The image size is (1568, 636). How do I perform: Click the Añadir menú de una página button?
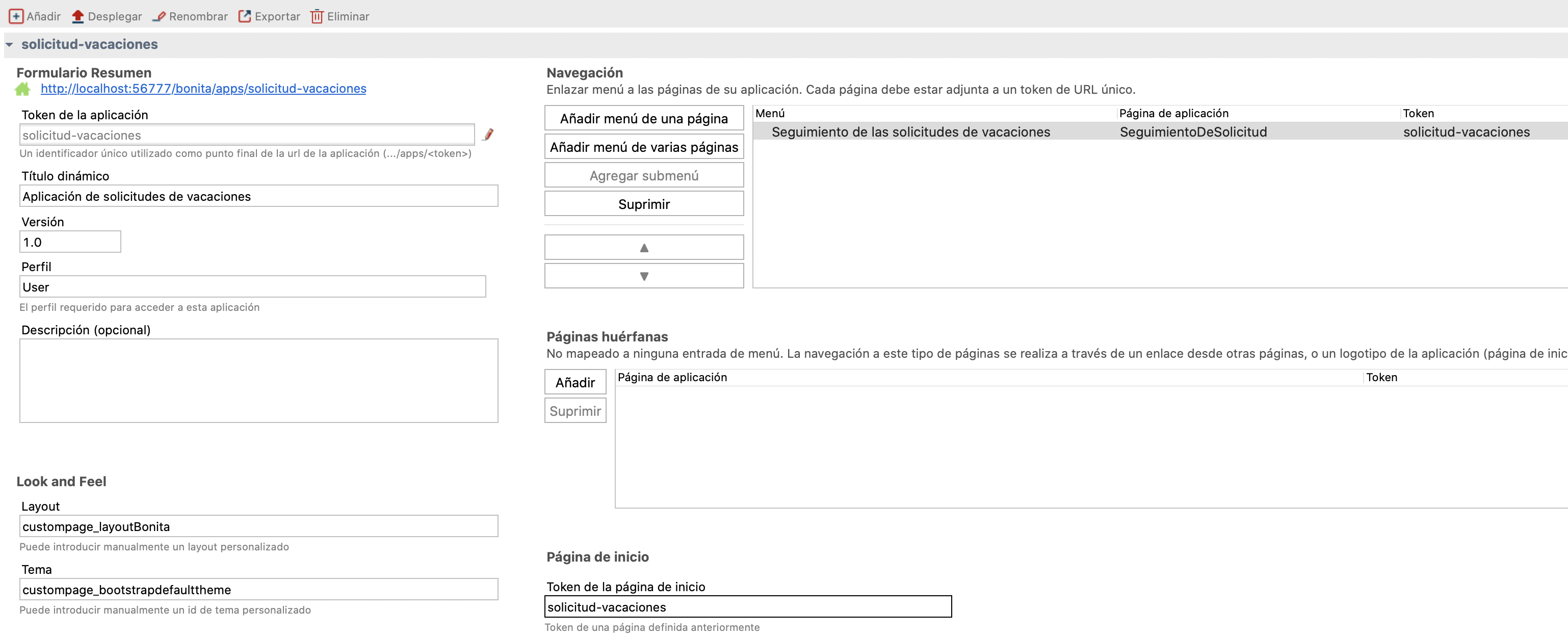(643, 117)
